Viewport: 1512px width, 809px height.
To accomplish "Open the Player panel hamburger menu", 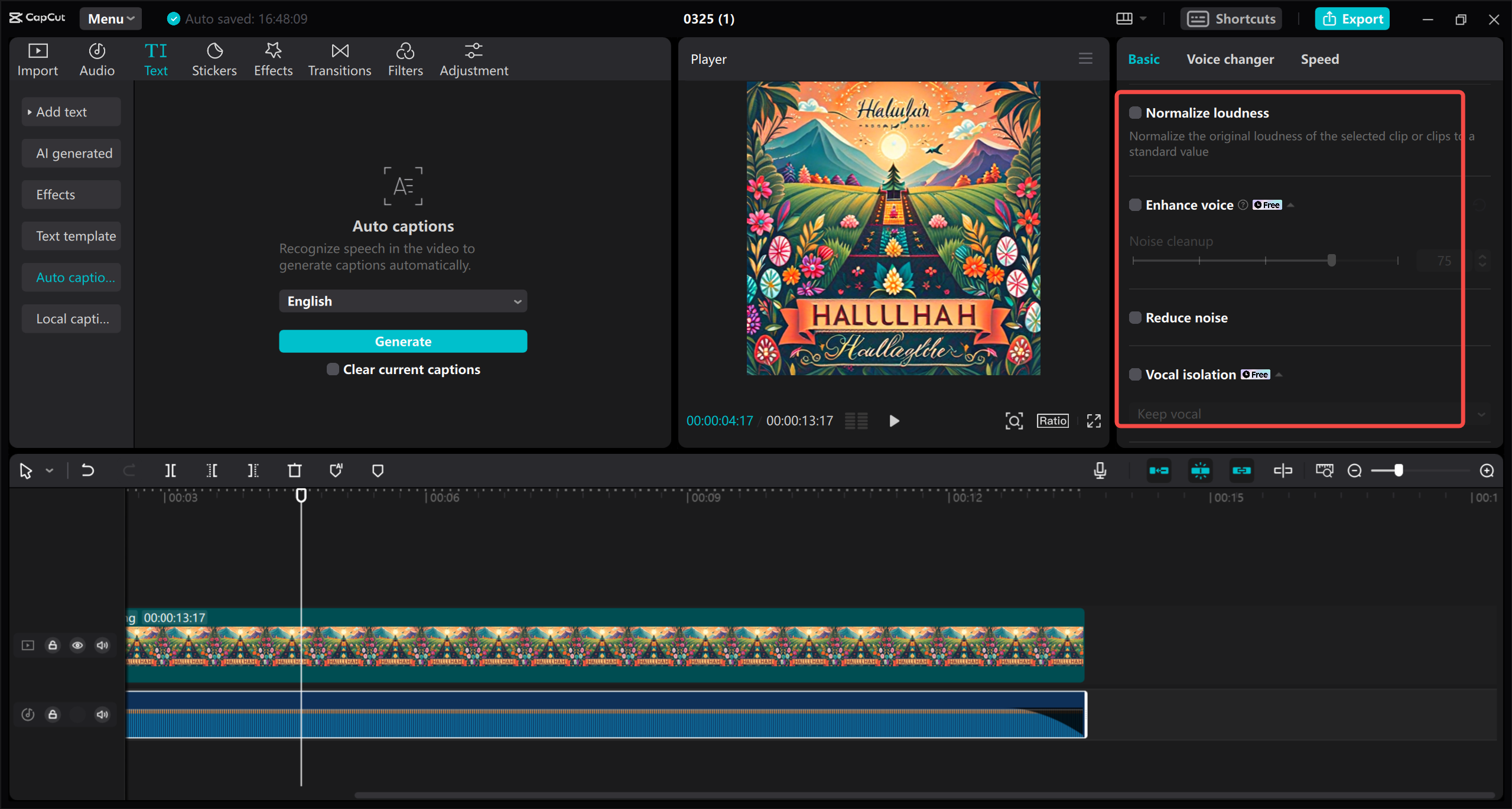I will click(1085, 59).
